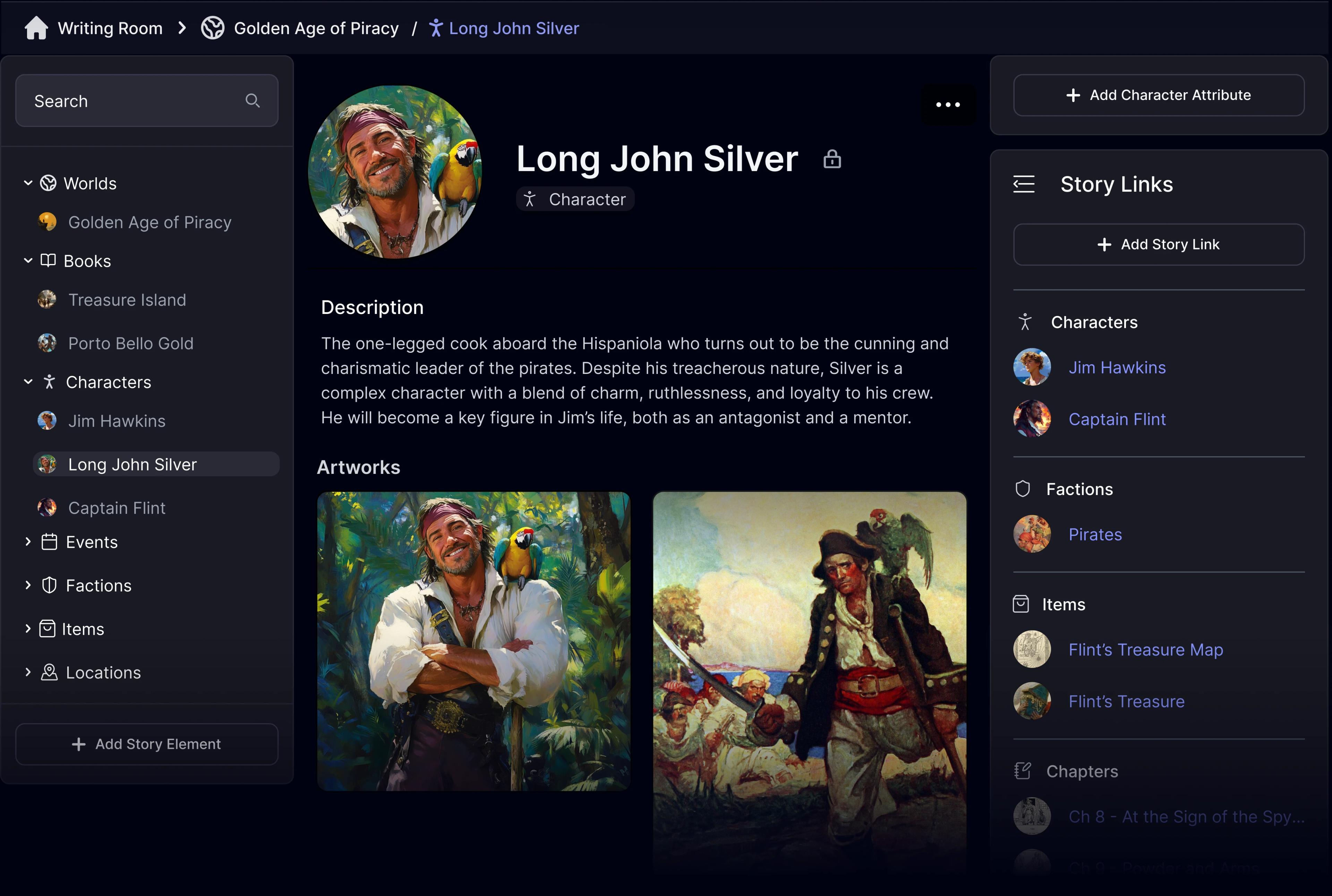Click the home icon in the breadcrumb
Screen dimensions: 1332x896
(36, 28)
